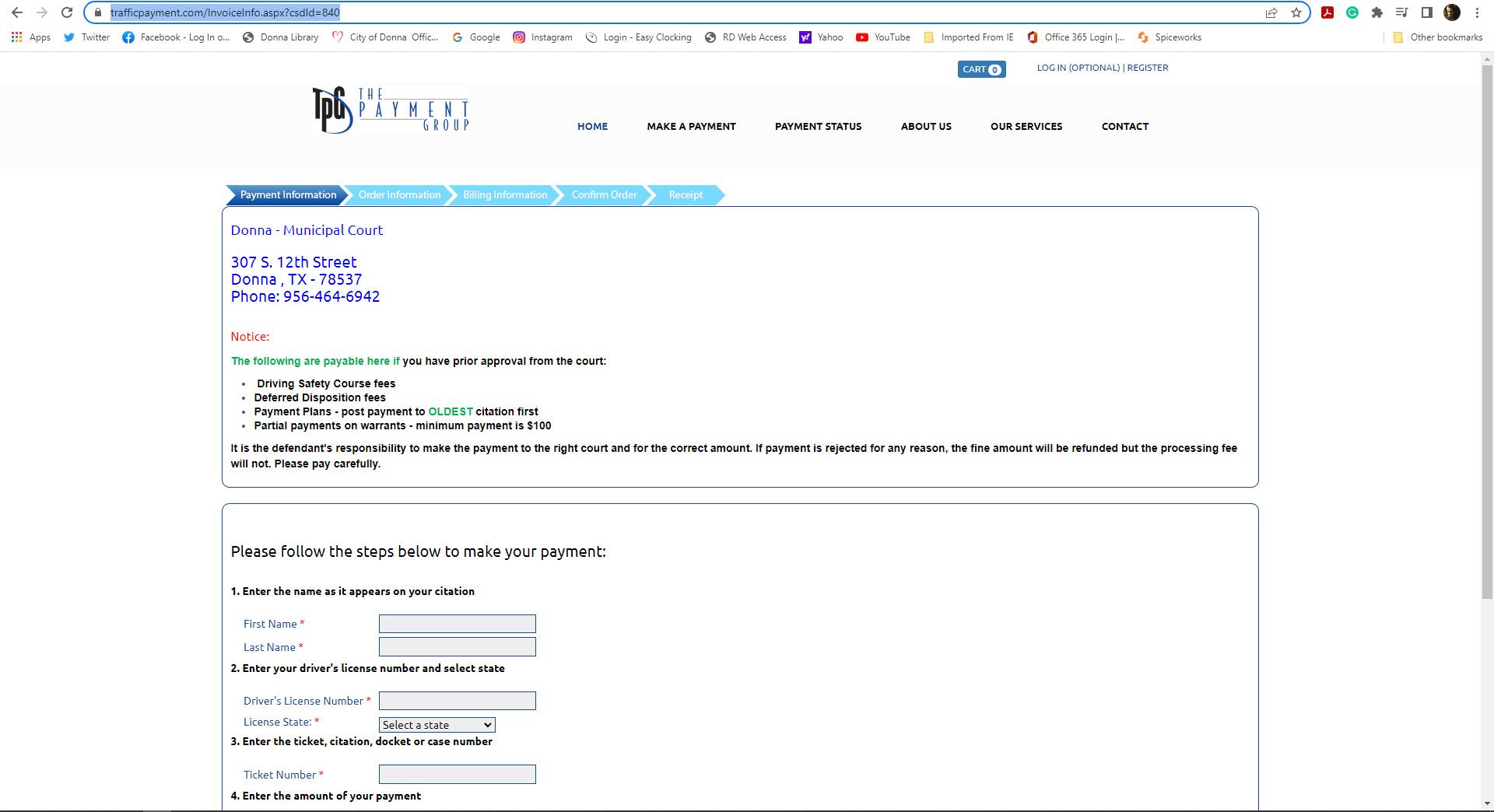This screenshot has width=1494, height=812.
Task: Click the page scrollbar down arrow
Action: pyautogui.click(x=1489, y=805)
